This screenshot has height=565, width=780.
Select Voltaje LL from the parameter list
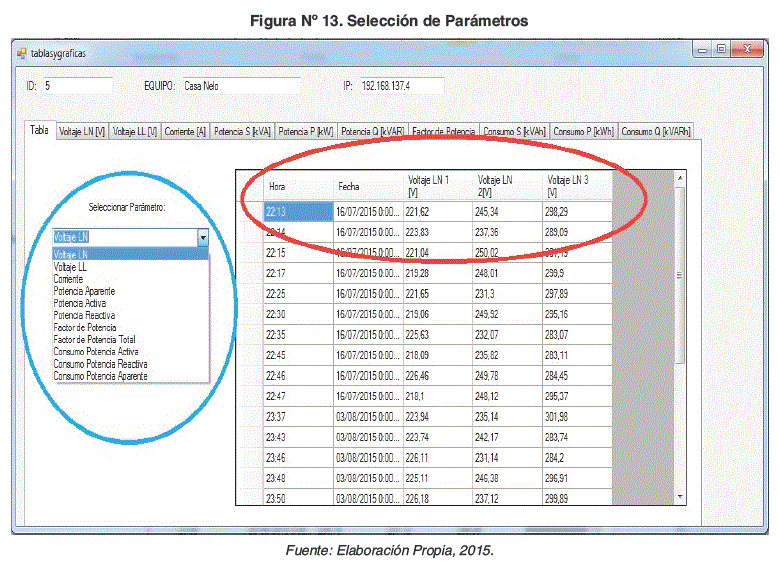coord(71,267)
